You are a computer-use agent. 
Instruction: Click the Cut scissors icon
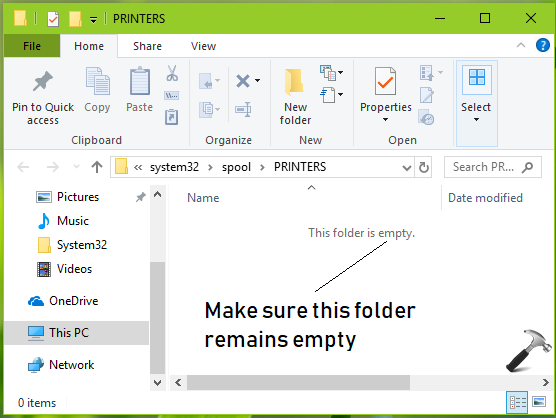pos(172,73)
